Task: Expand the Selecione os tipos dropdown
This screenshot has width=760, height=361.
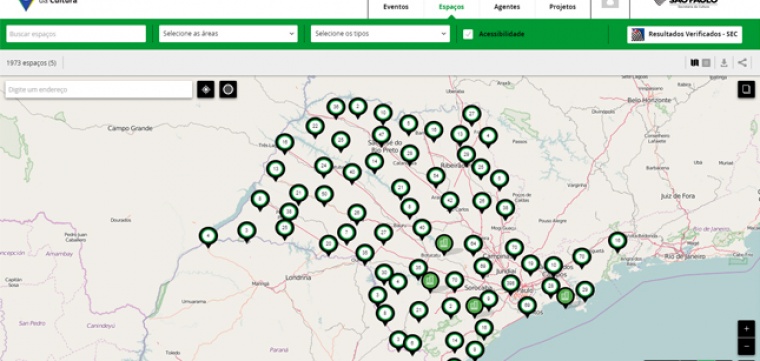Action: click(x=380, y=34)
